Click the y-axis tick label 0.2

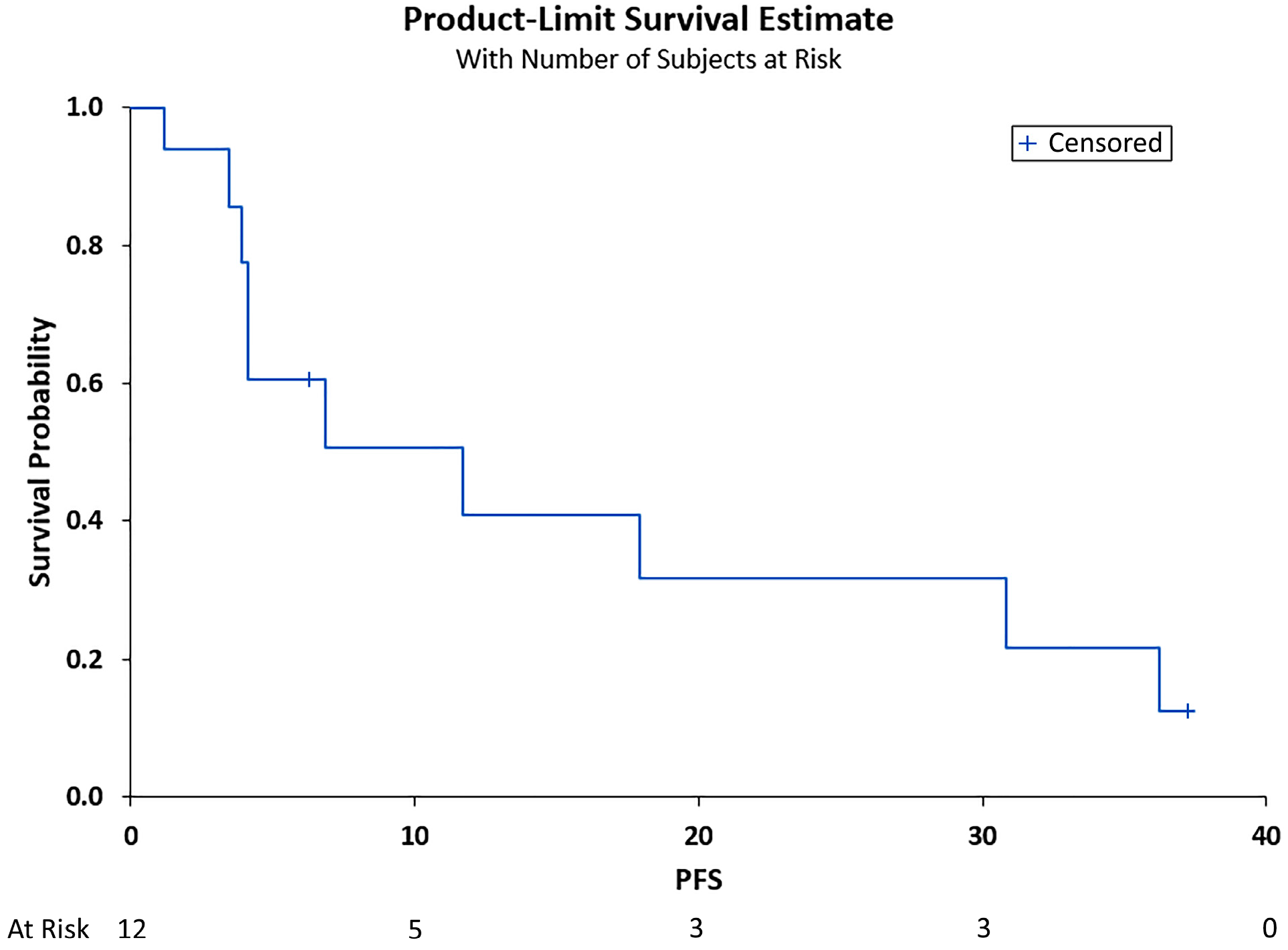click(85, 659)
